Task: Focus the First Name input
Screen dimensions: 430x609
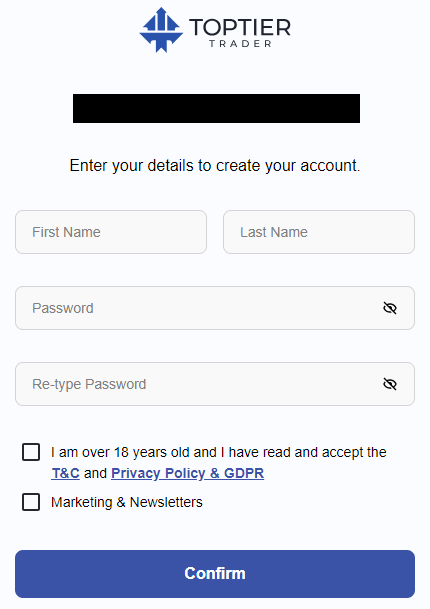Action: coord(111,232)
